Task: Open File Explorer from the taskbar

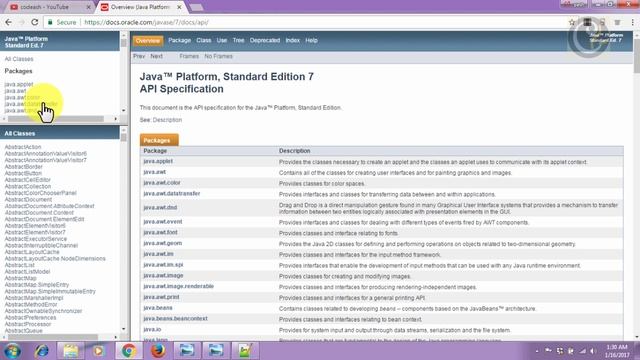Action: (x=70, y=351)
